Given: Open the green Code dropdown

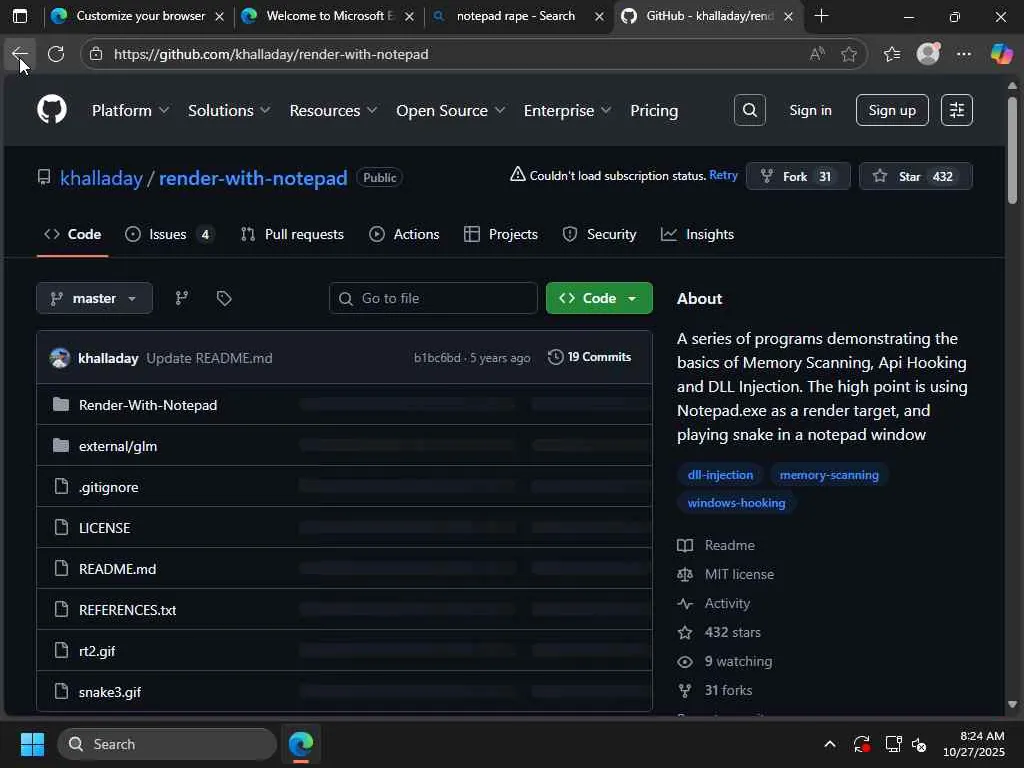Looking at the screenshot, I should [599, 298].
